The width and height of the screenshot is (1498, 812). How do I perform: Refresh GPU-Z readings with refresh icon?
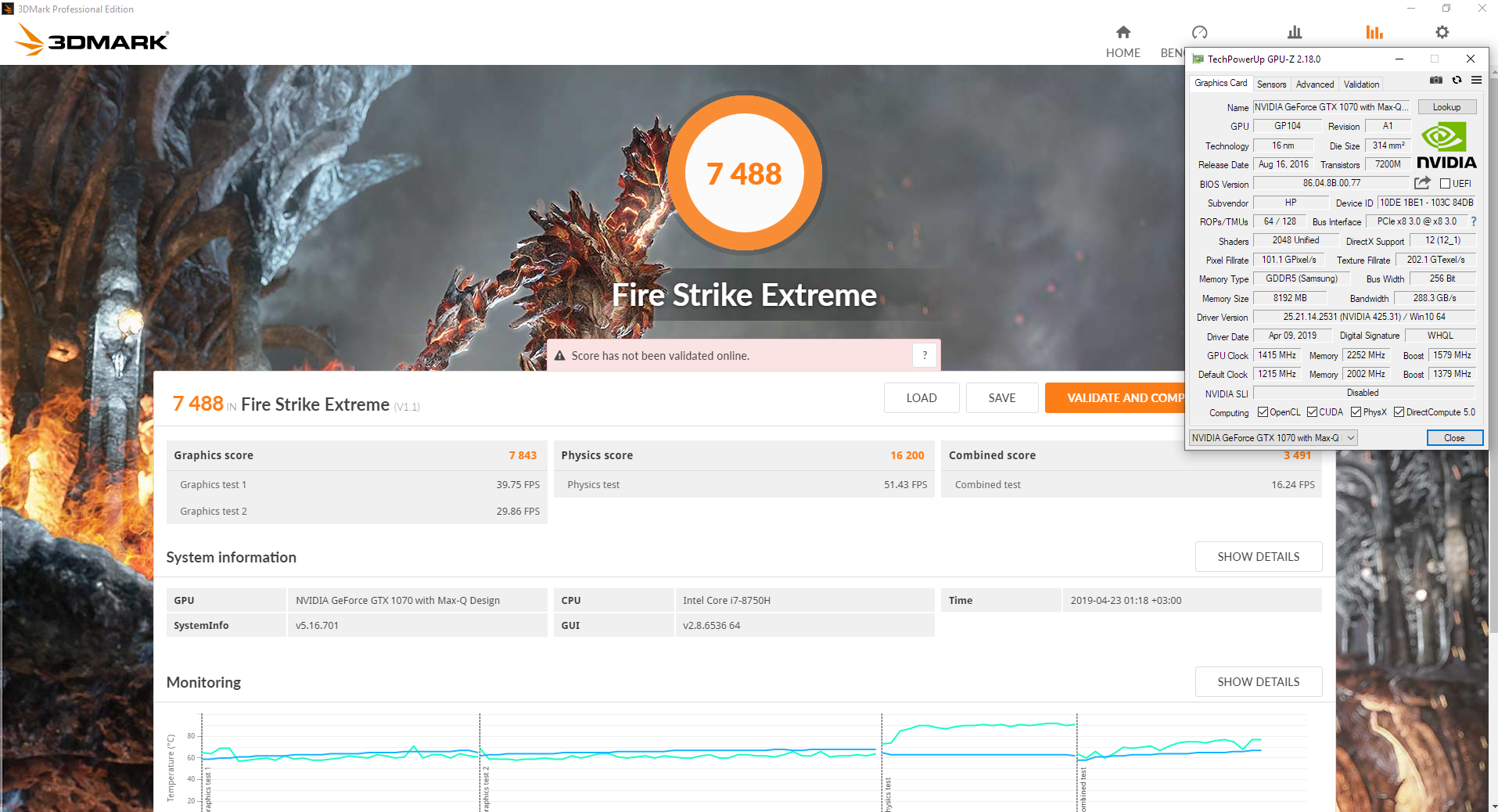(x=1457, y=80)
